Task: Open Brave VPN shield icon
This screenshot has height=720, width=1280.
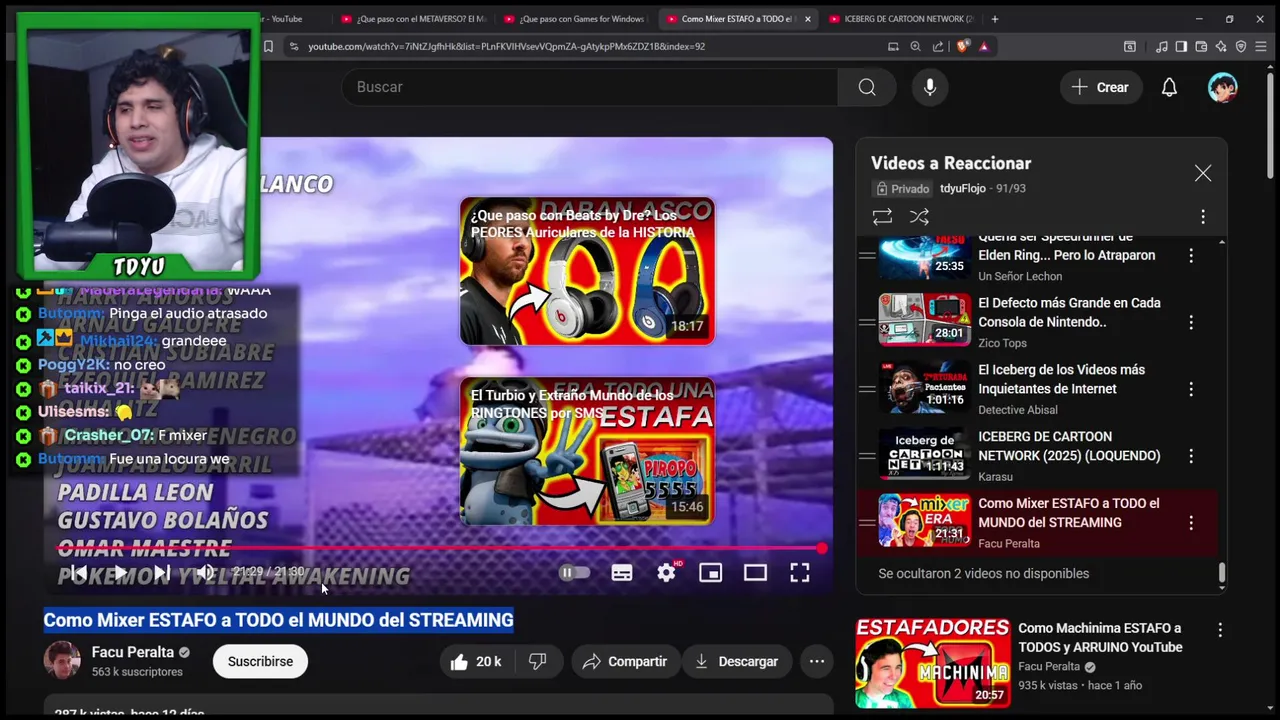Action: [x=1241, y=46]
